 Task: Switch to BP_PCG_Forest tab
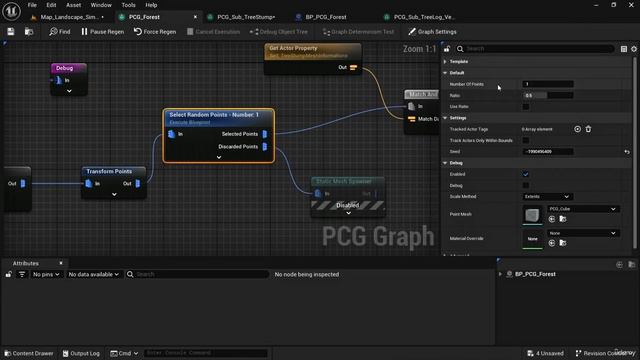click(326, 17)
